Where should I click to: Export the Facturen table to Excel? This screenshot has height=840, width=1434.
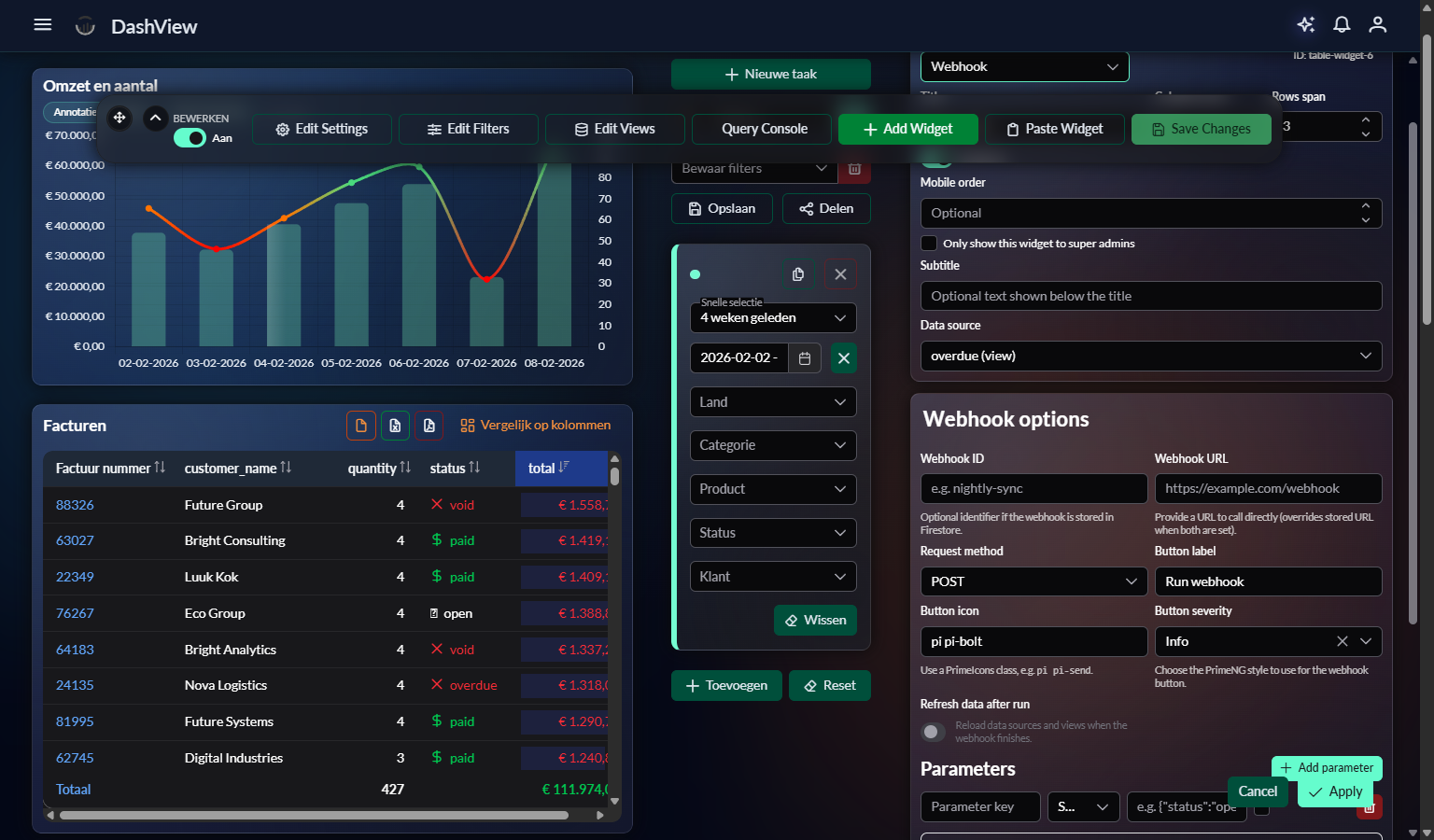(395, 425)
